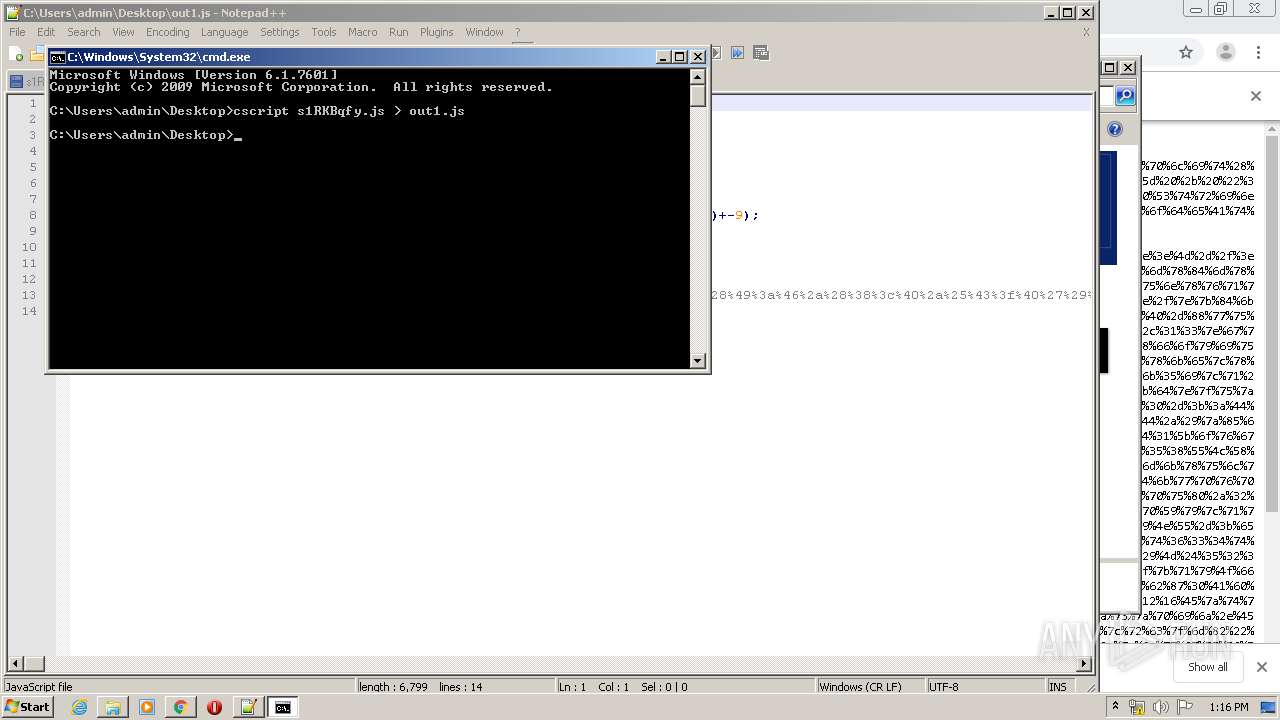Click the Notepad++ title bar app icon
Screen dimensions: 1280x720
click(12, 13)
